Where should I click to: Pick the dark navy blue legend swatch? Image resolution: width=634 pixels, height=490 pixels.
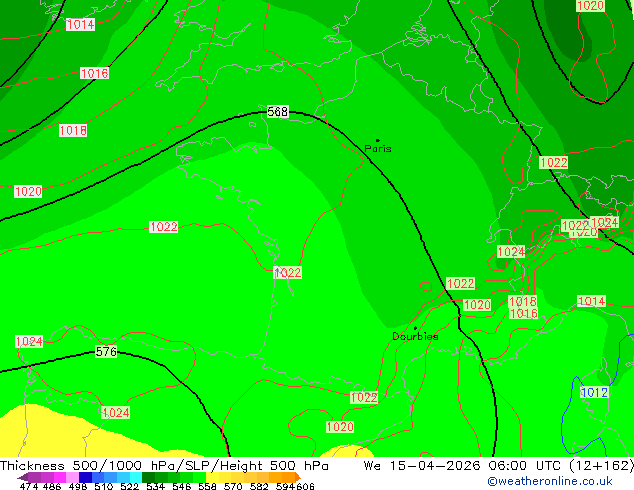[x=85, y=477]
